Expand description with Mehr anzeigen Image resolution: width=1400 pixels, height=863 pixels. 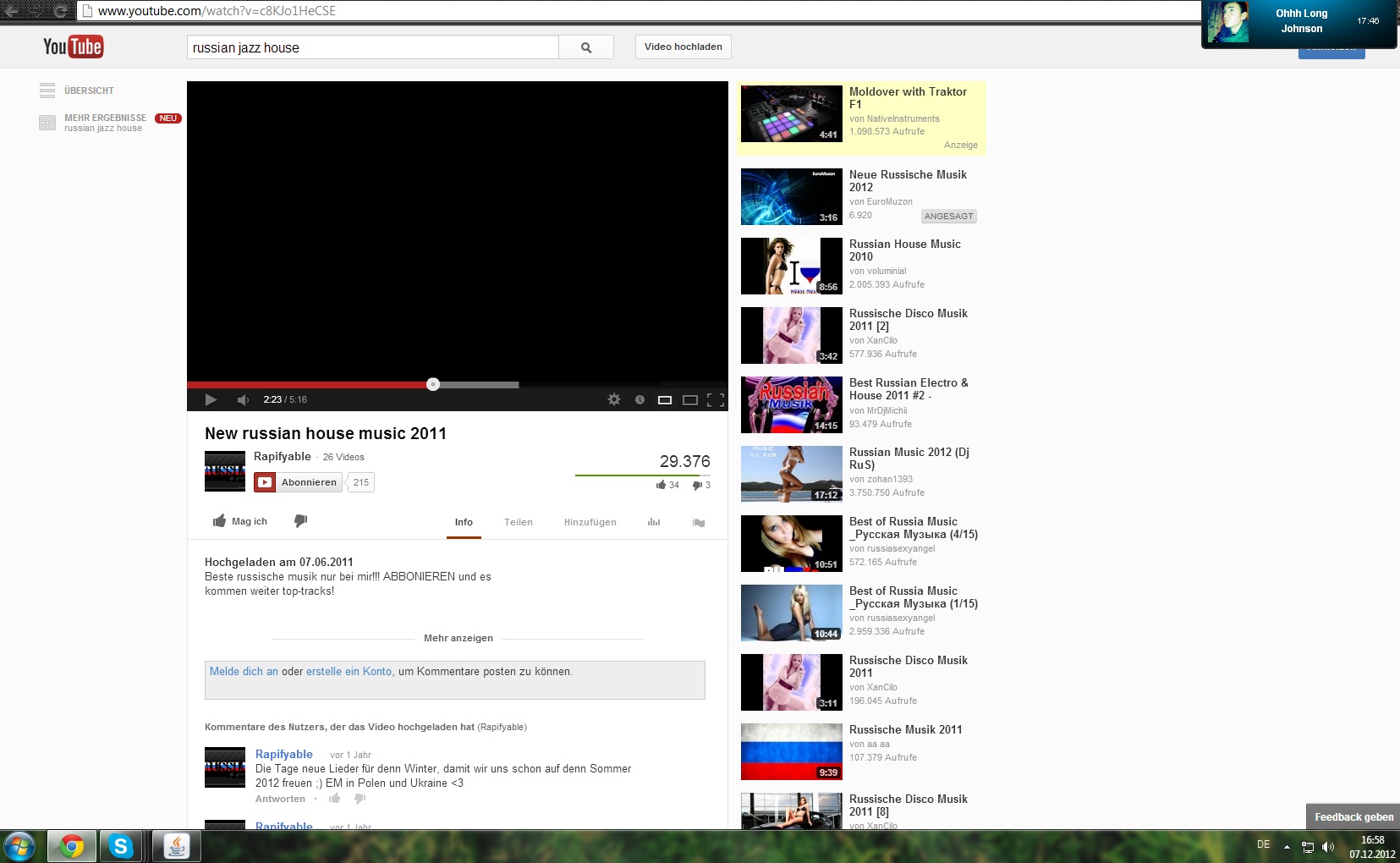coord(458,638)
